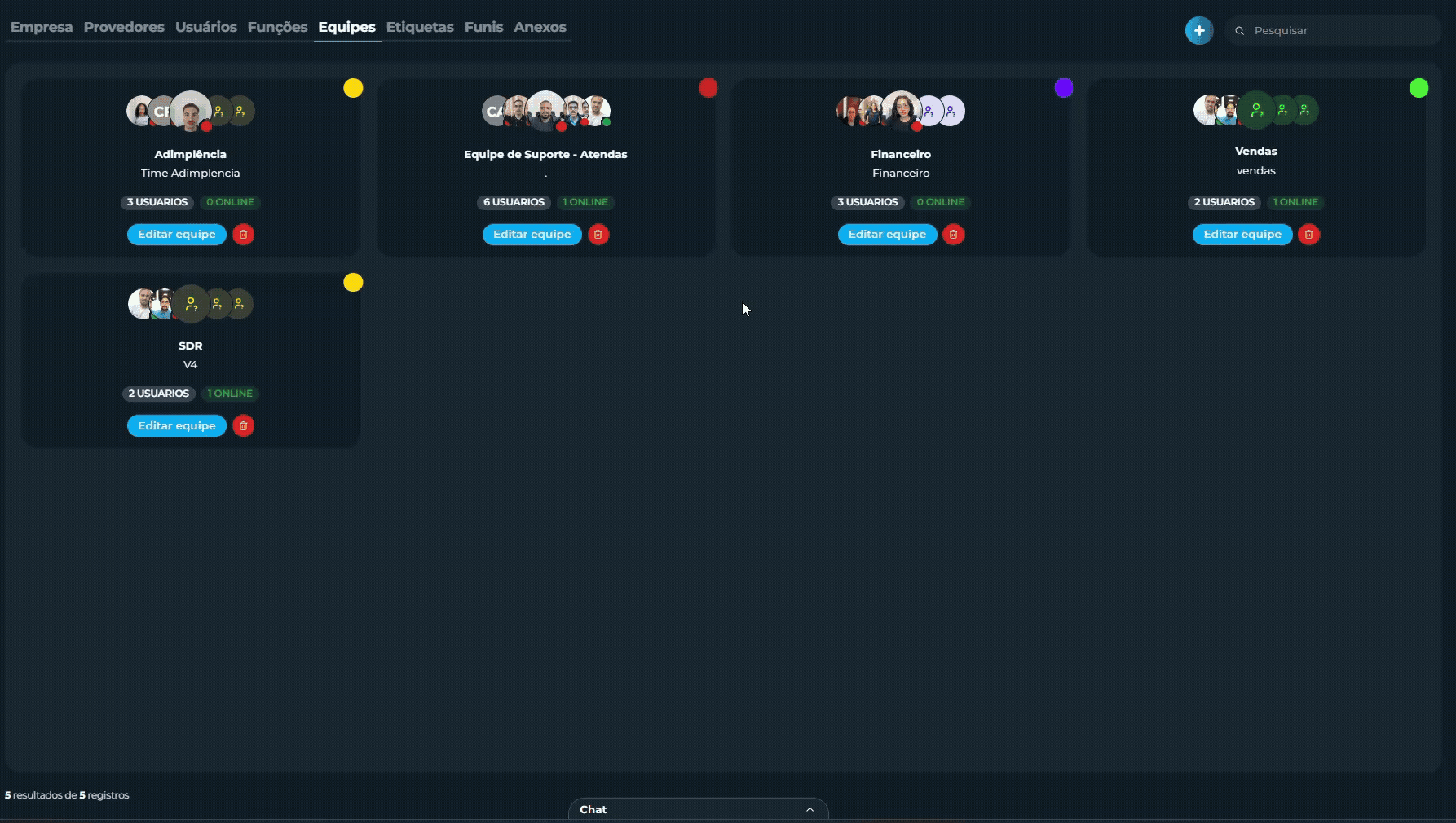
Task: Click the Vendas green color dot
Action: 1419,88
